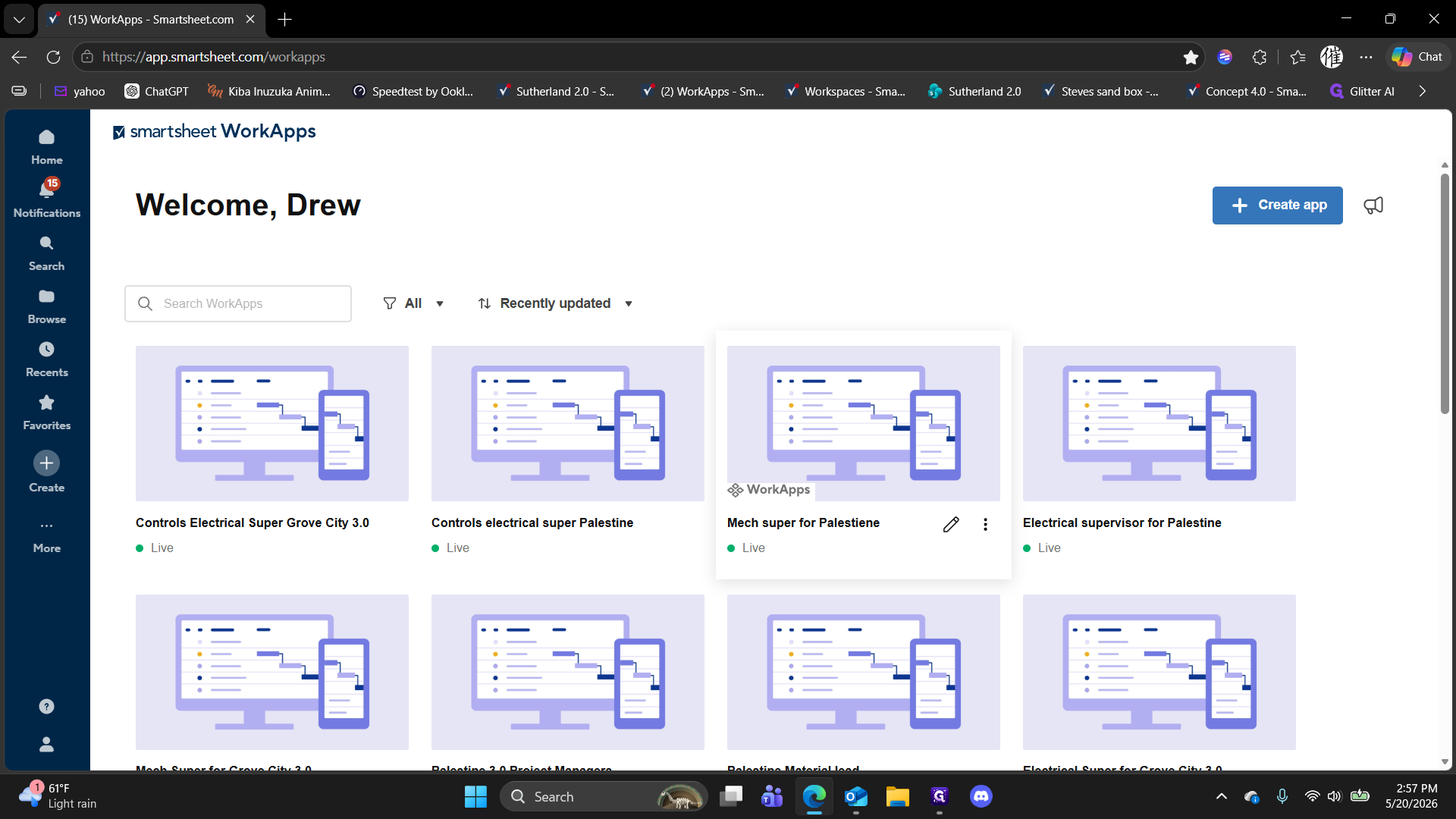Open Favorites star in the sidebar
Screen dimensions: 1456x819
tap(46, 413)
